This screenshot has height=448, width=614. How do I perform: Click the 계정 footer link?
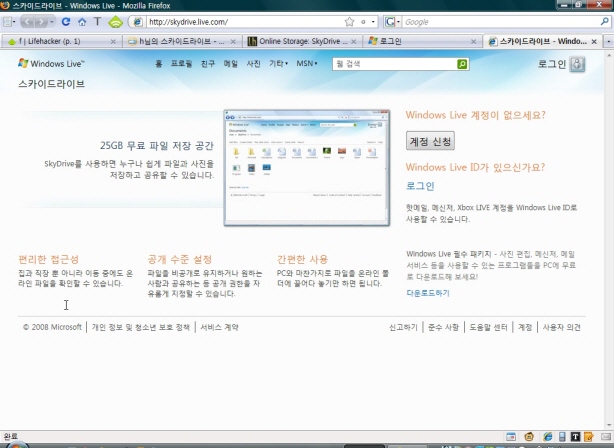(525, 327)
